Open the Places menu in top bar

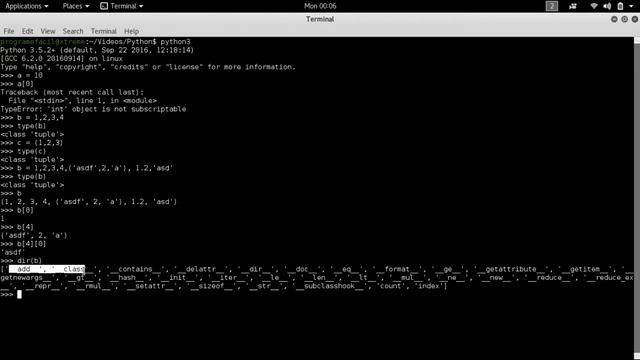[x=76, y=6]
